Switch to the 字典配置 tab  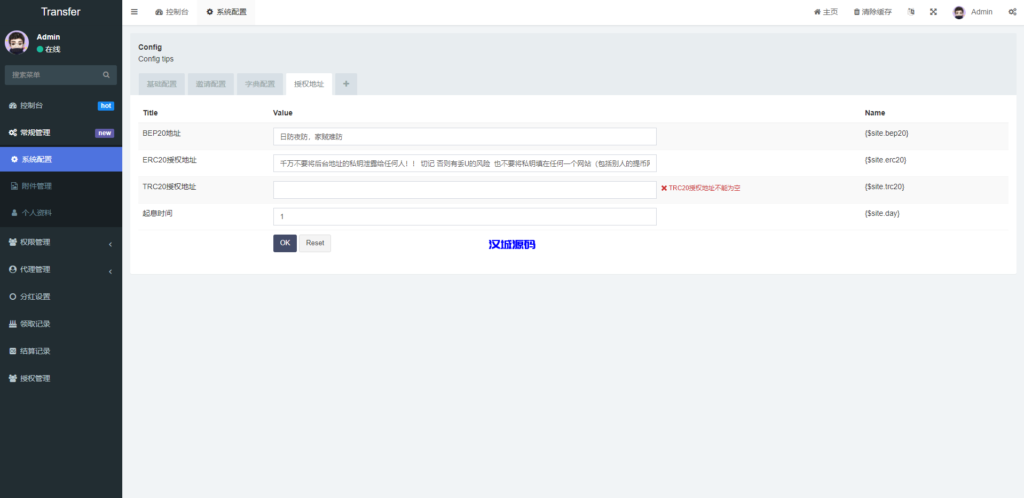[260, 85]
